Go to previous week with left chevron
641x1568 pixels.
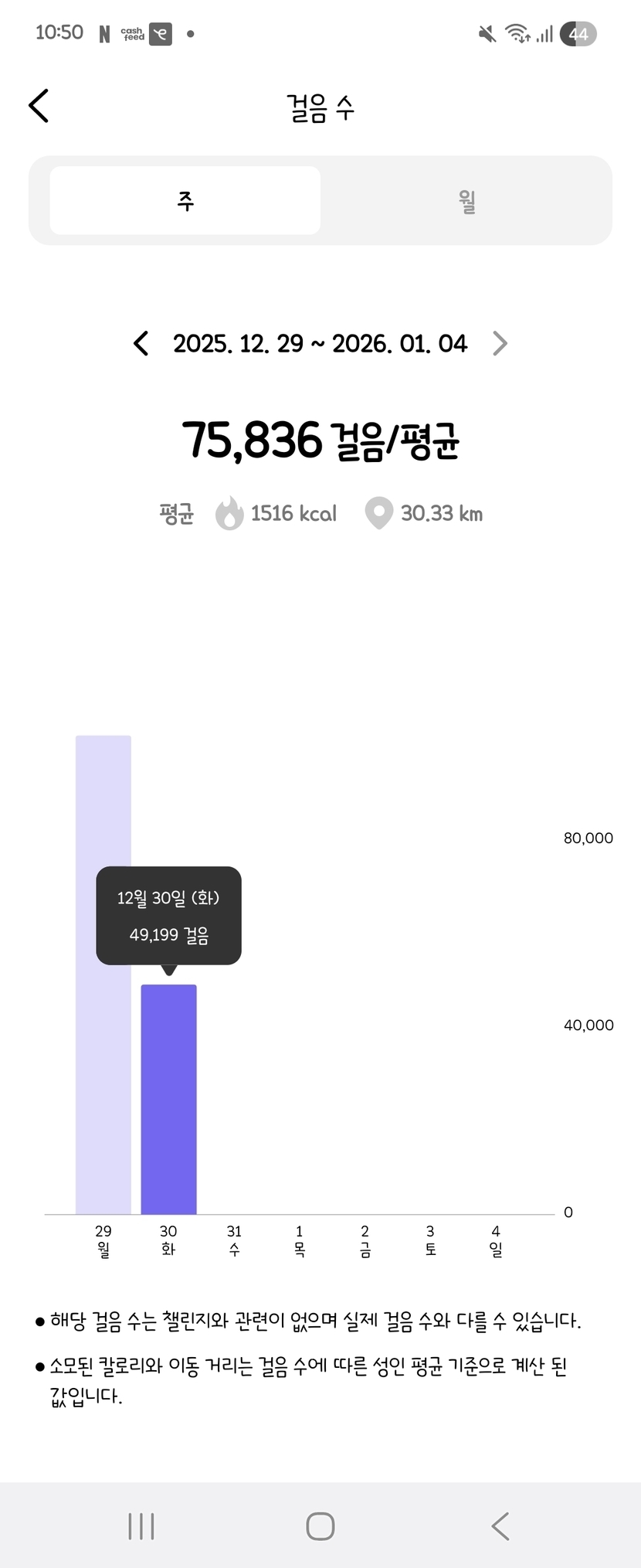point(141,343)
